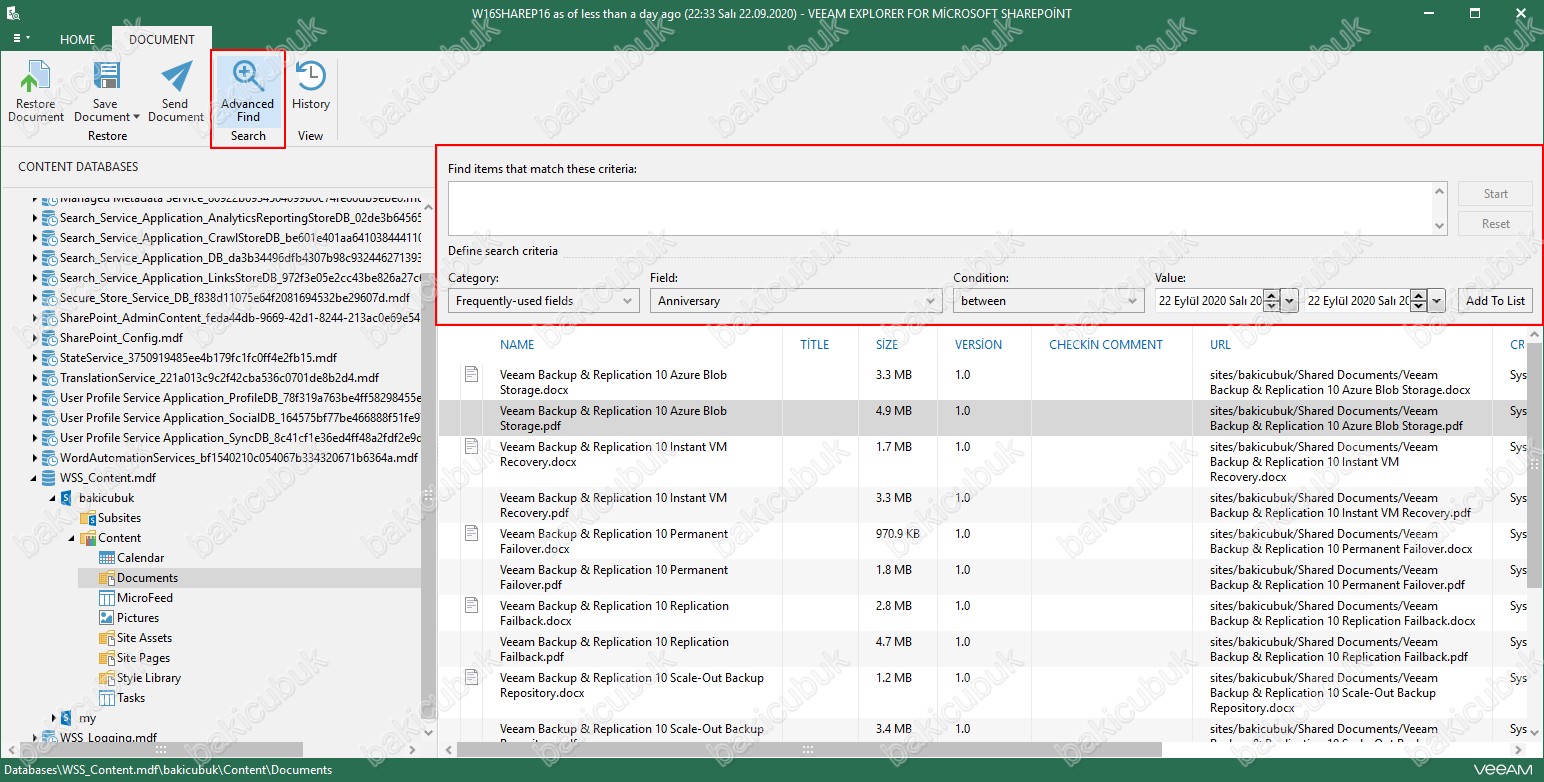The width and height of the screenshot is (1544, 782).
Task: Click Replication Failback.docx file icon
Action: 471,605
